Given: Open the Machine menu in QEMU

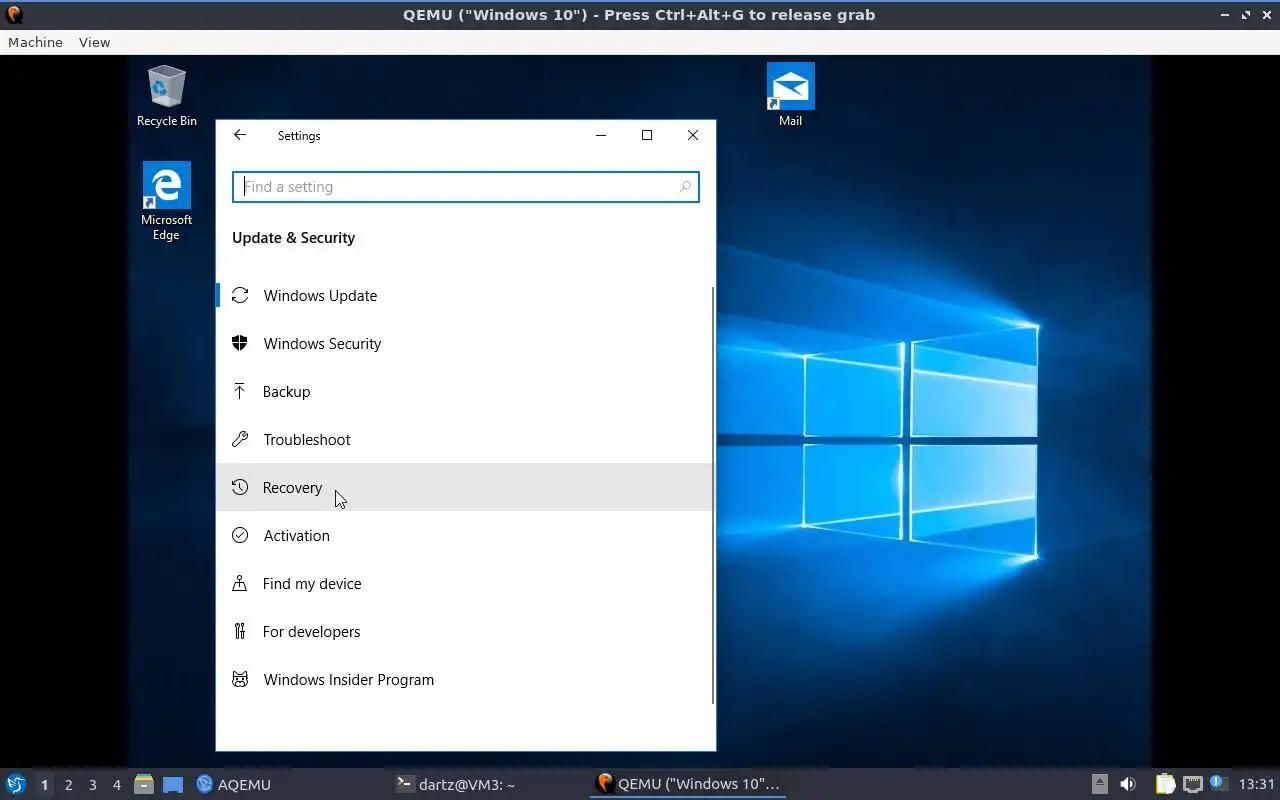Looking at the screenshot, I should (x=35, y=42).
